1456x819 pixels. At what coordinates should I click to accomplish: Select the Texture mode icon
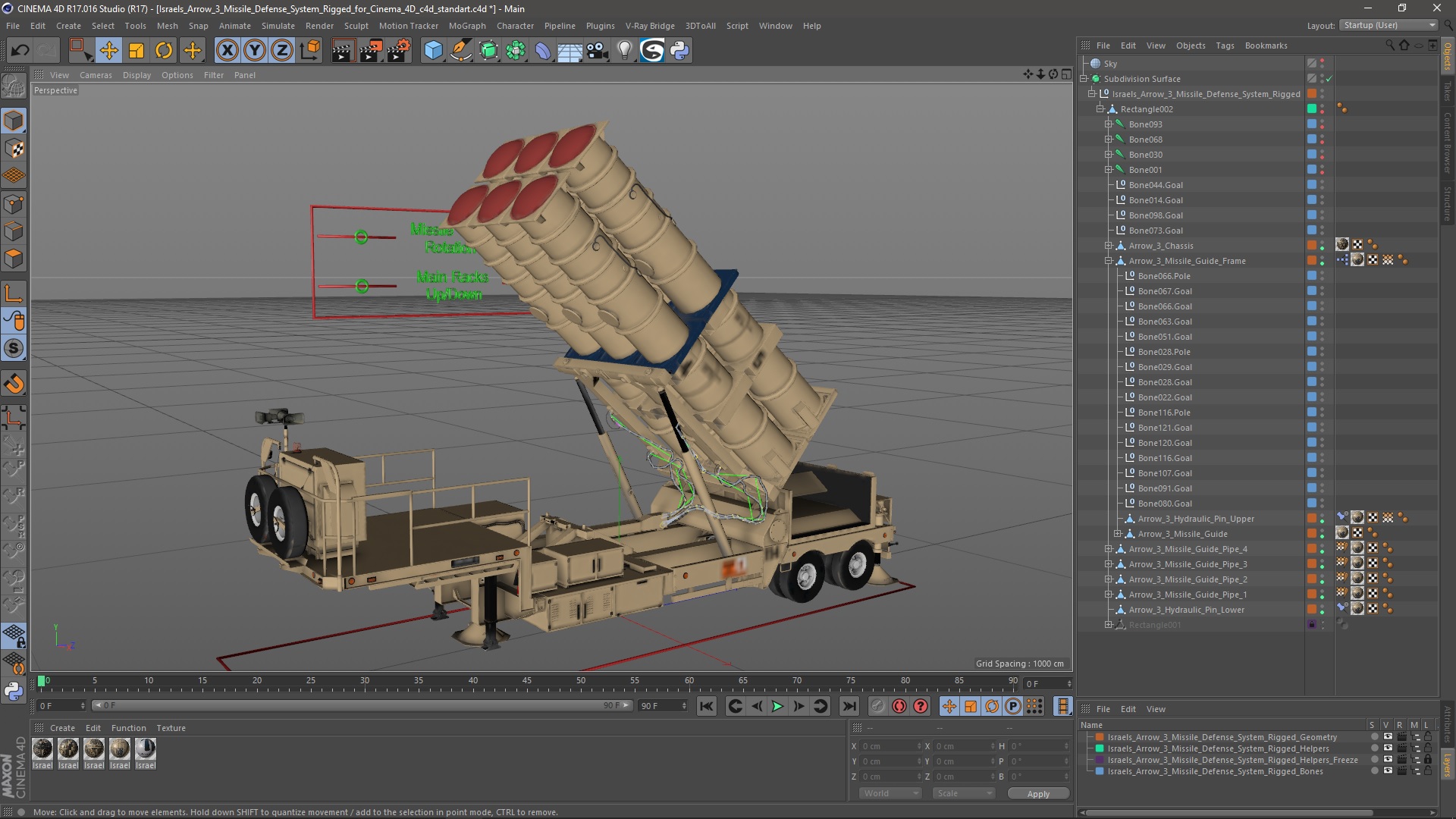click(14, 149)
